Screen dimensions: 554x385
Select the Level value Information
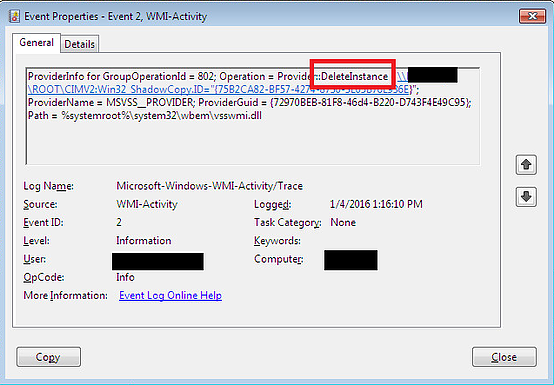tap(143, 241)
